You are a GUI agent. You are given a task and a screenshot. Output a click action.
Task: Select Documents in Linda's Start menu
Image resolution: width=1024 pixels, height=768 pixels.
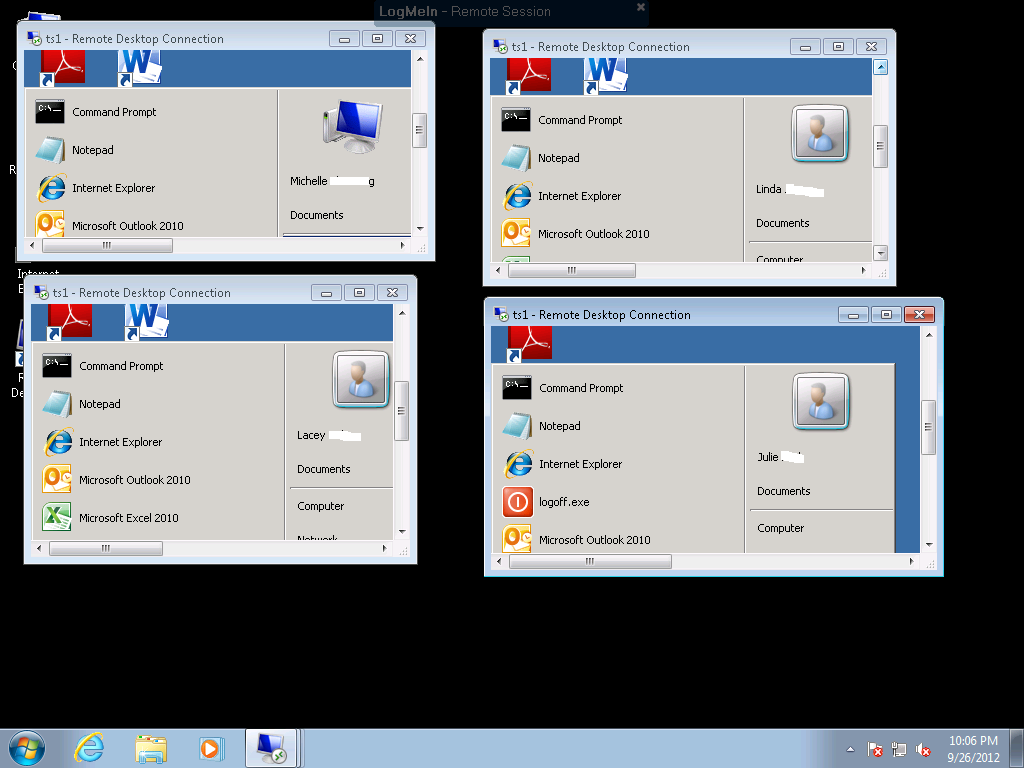tap(782, 223)
